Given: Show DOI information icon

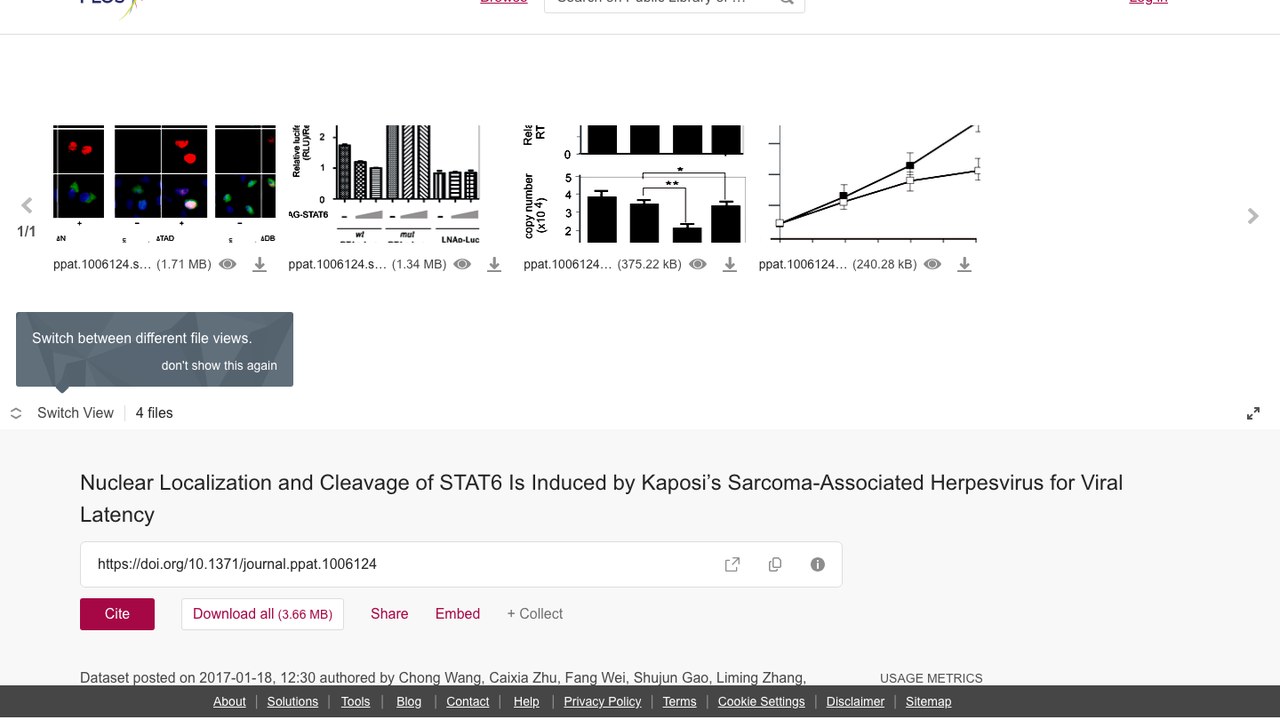Looking at the screenshot, I should [x=818, y=564].
